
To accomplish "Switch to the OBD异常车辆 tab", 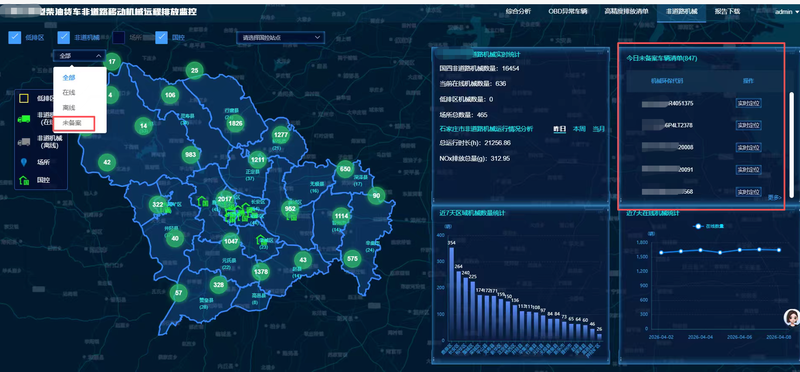I will (567, 11).
